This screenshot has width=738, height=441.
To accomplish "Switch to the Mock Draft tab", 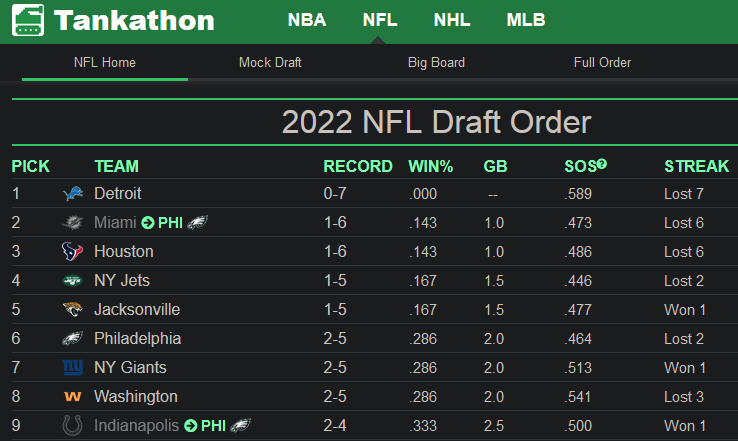I will 270,62.
